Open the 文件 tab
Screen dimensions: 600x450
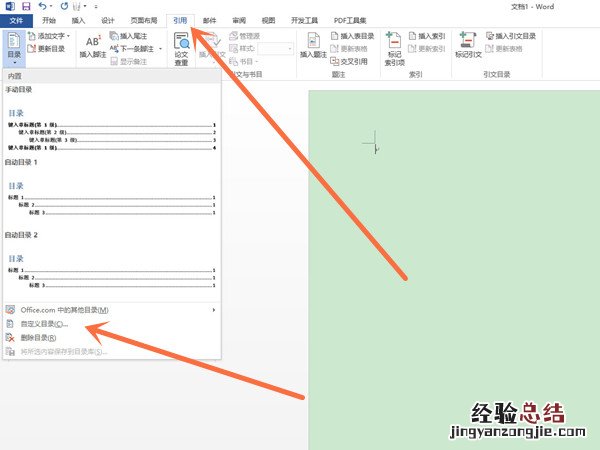click(x=17, y=19)
